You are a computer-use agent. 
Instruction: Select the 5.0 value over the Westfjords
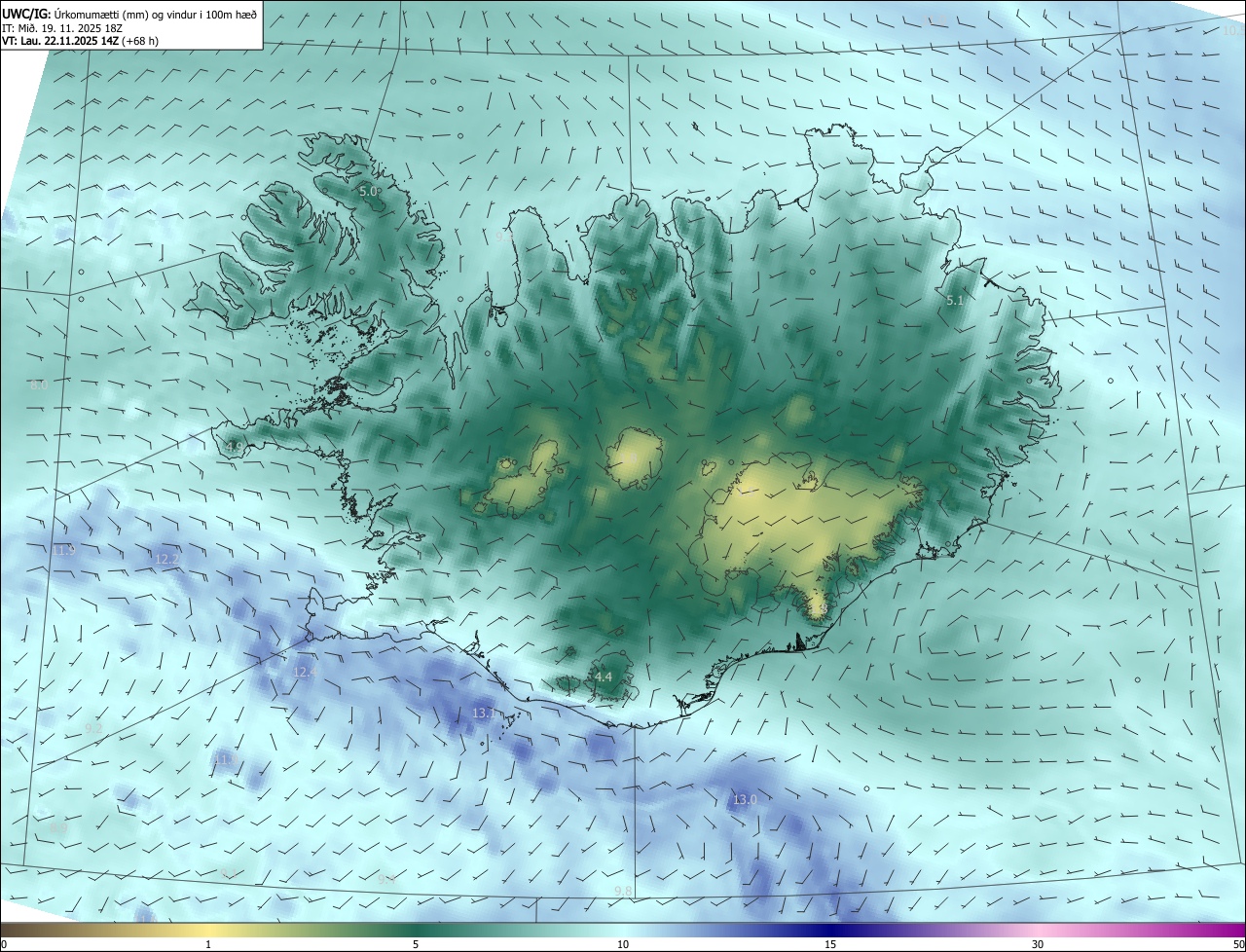tap(369, 192)
